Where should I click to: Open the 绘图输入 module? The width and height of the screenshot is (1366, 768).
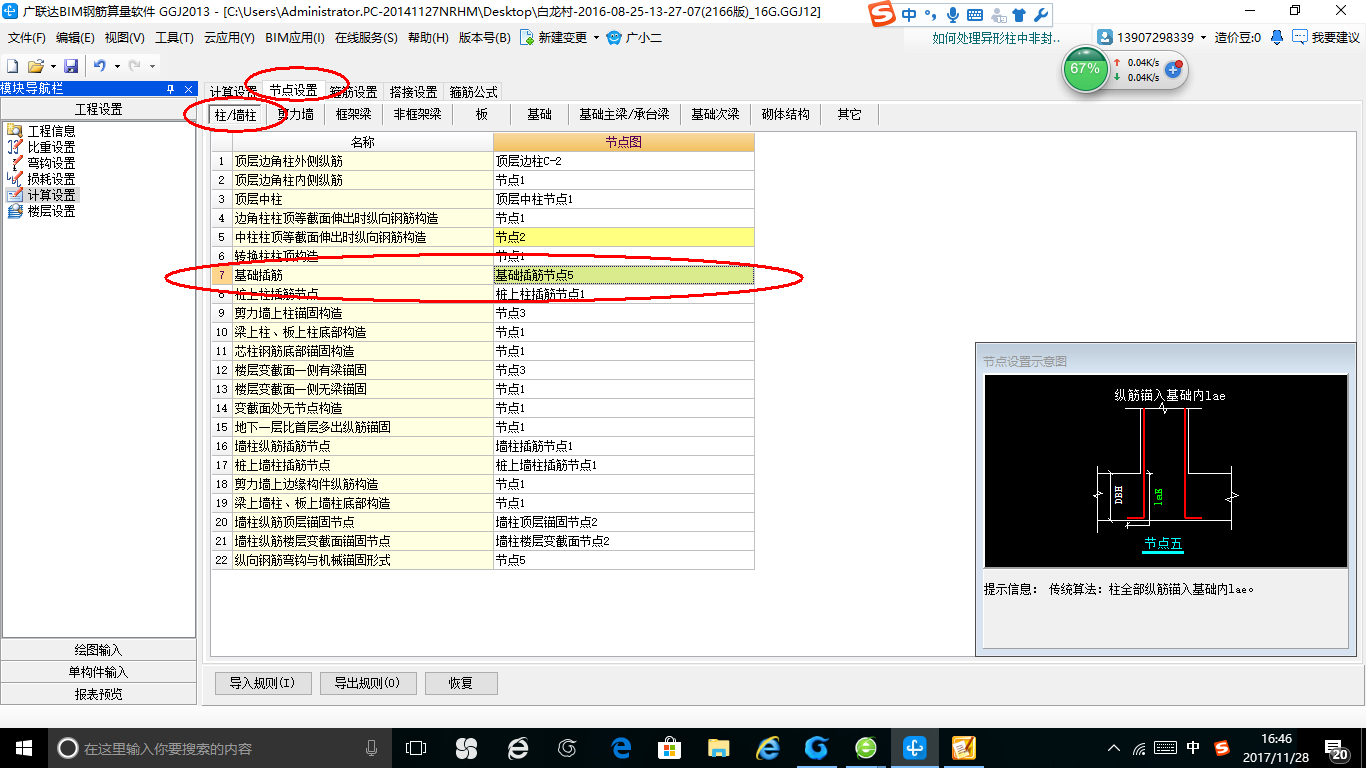click(98, 650)
